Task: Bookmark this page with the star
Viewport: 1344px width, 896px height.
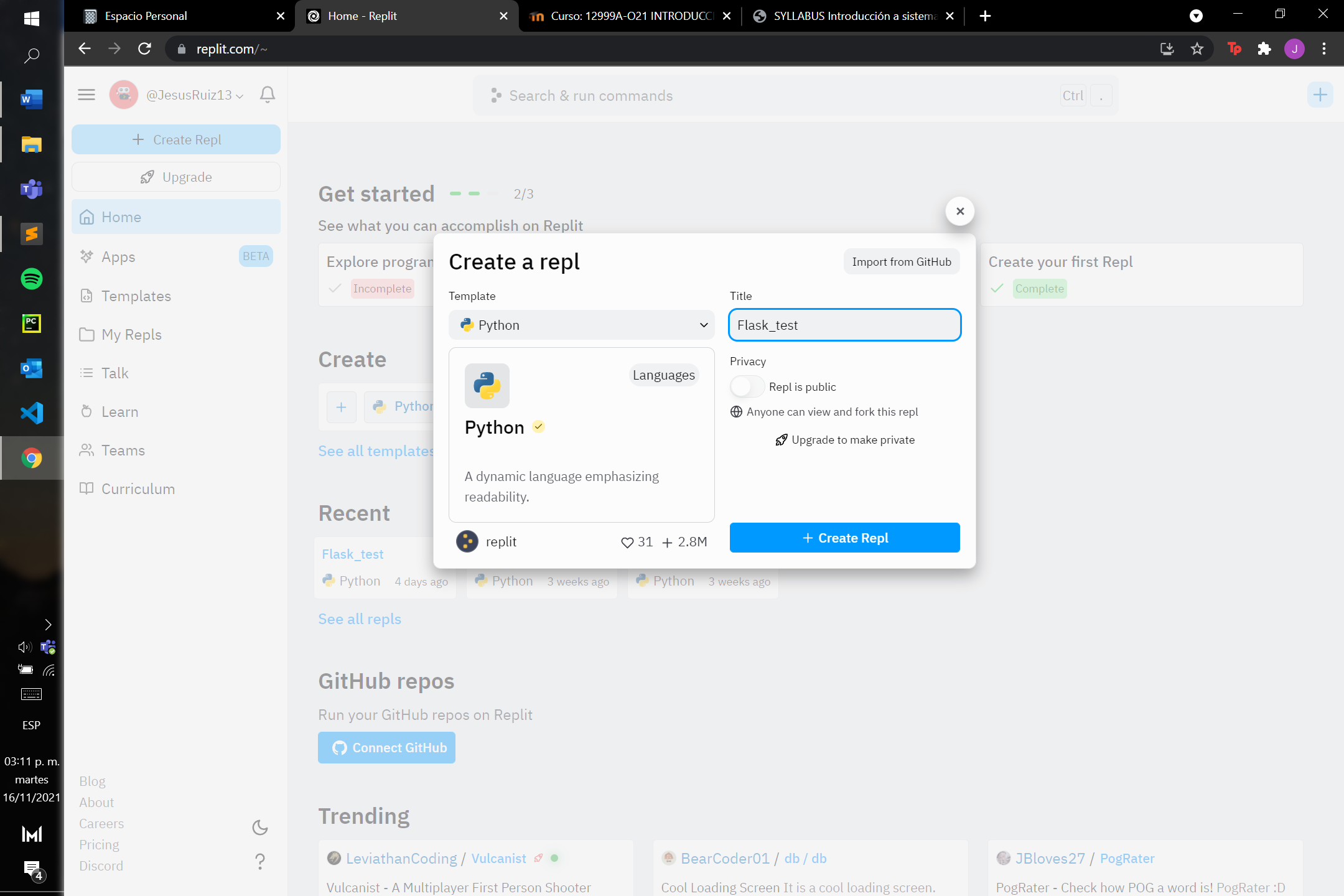Action: 1197,49
